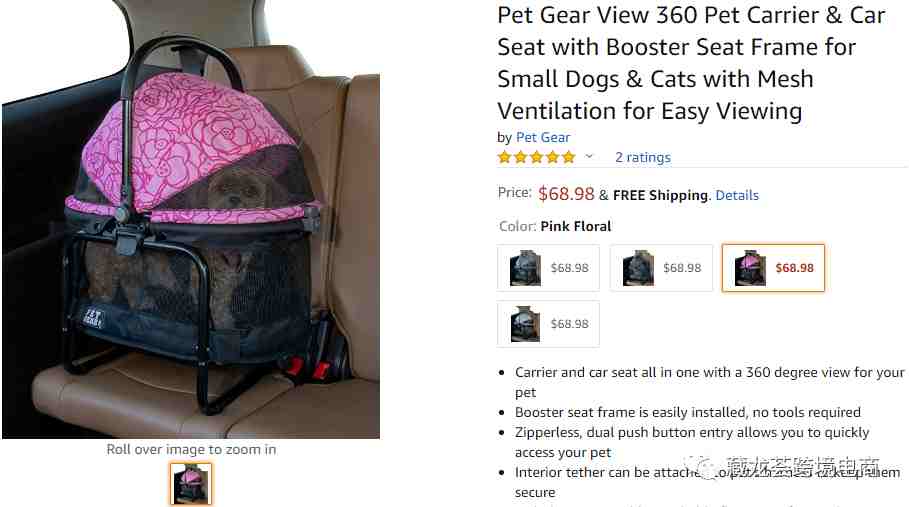The width and height of the screenshot is (909, 507).
Task: Select the Pink Floral color swatch
Action: click(x=773, y=268)
